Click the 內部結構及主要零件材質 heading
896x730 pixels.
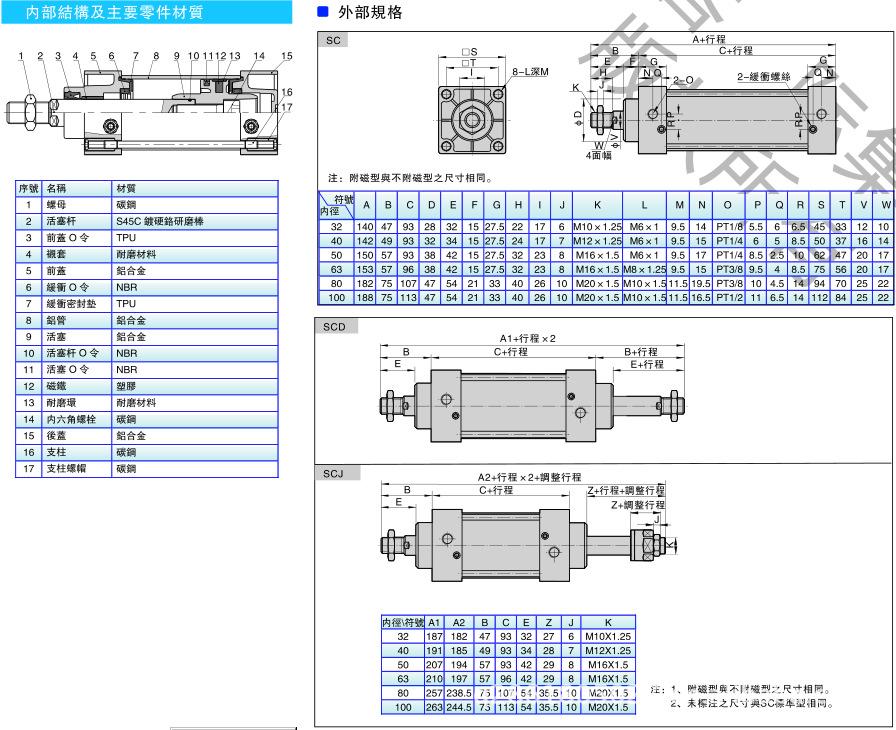114,13
